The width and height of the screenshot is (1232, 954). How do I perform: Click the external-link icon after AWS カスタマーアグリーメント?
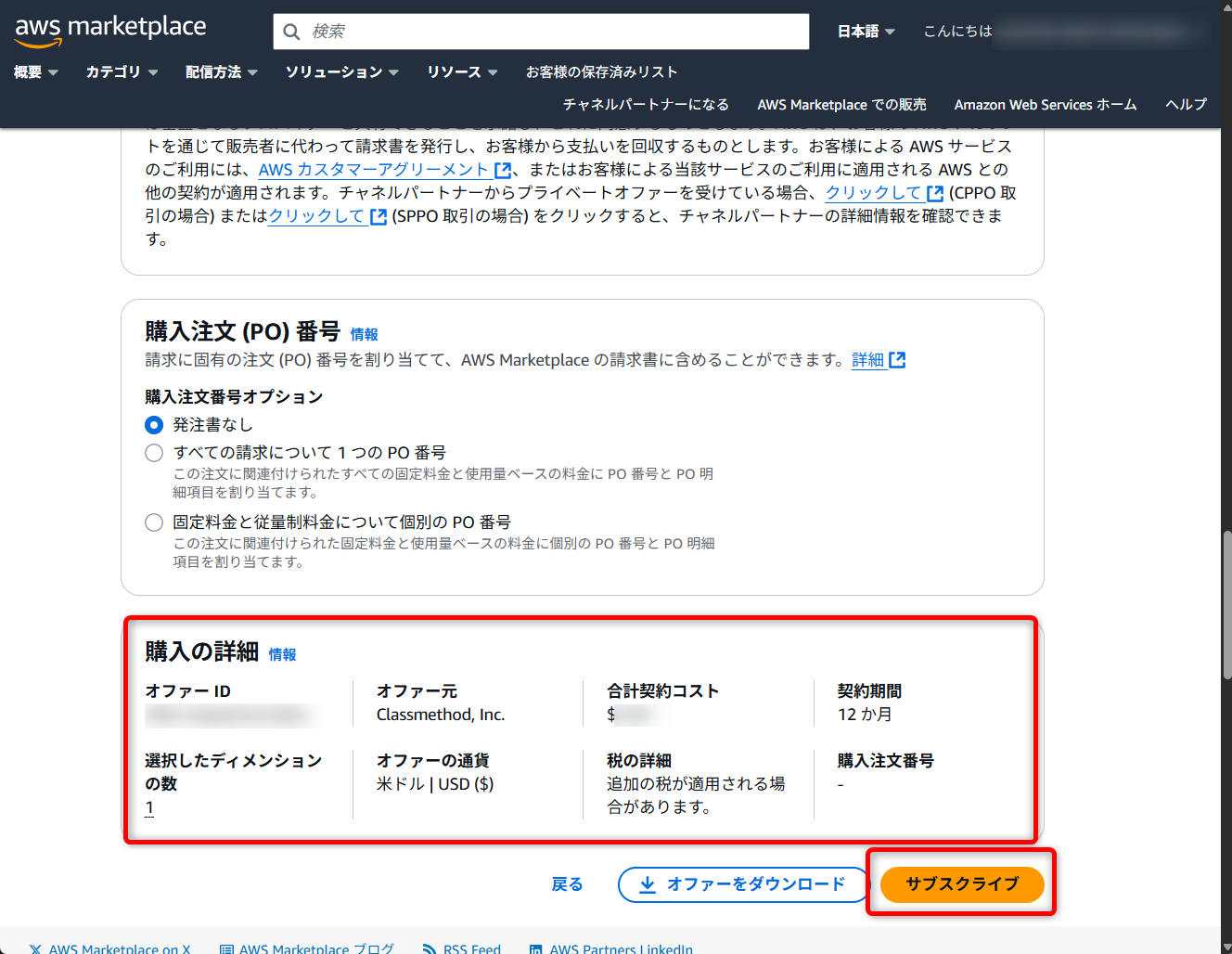pyautogui.click(x=503, y=170)
